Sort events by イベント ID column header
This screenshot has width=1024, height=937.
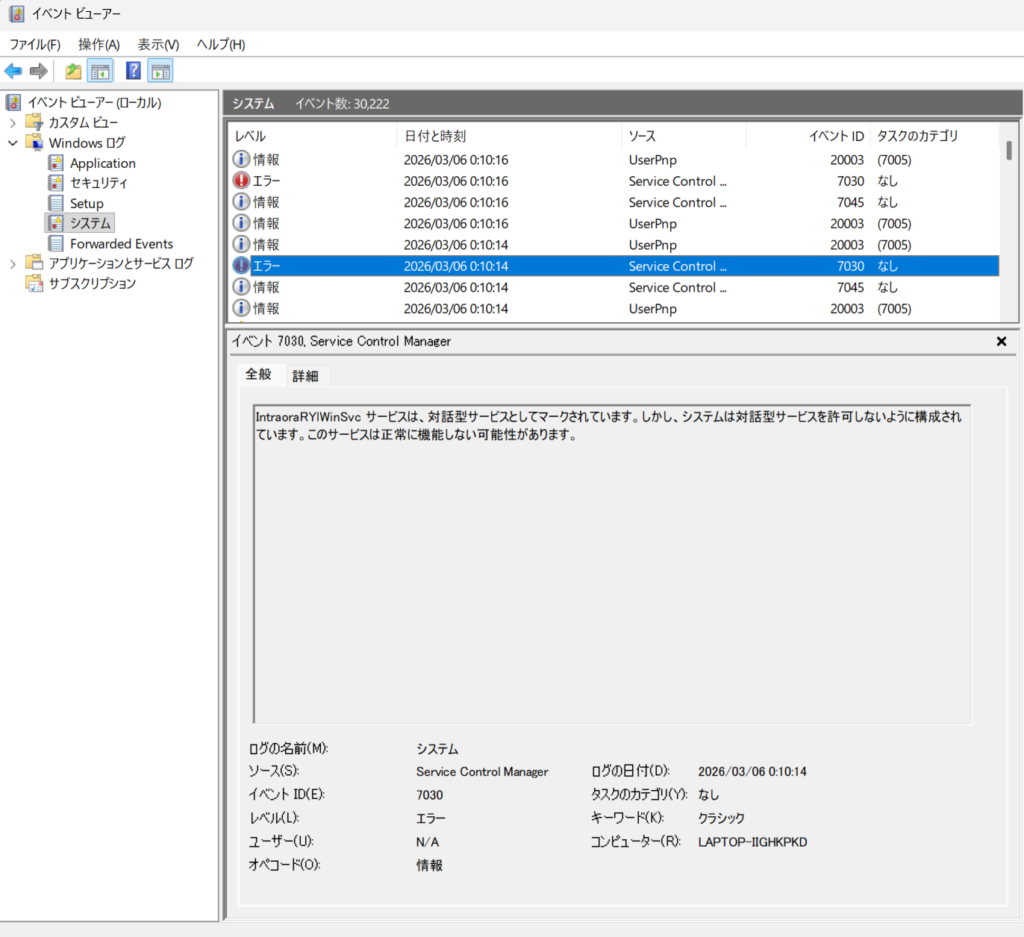click(x=836, y=136)
